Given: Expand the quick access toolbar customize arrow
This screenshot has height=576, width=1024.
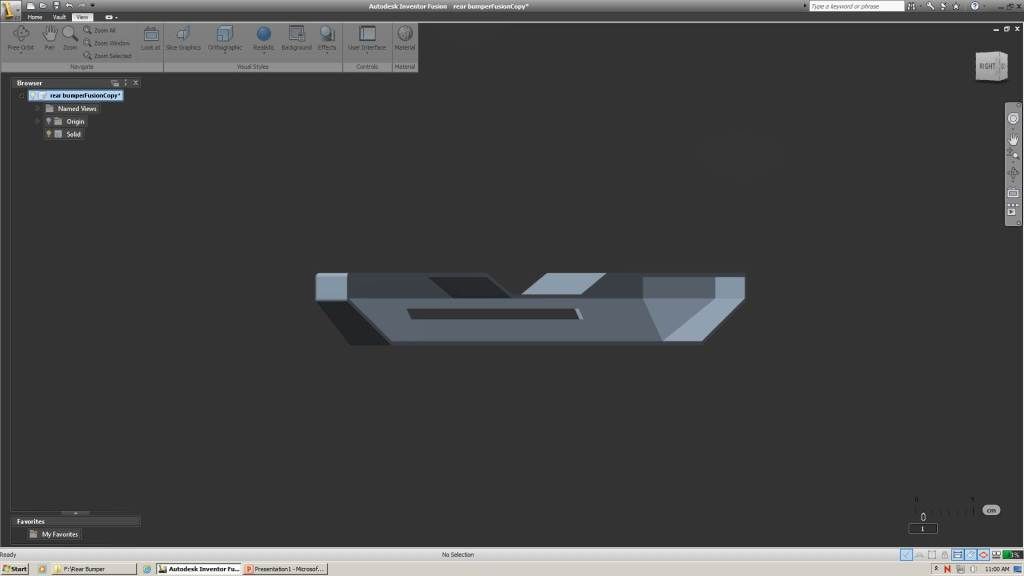Looking at the screenshot, I should pos(93,5).
